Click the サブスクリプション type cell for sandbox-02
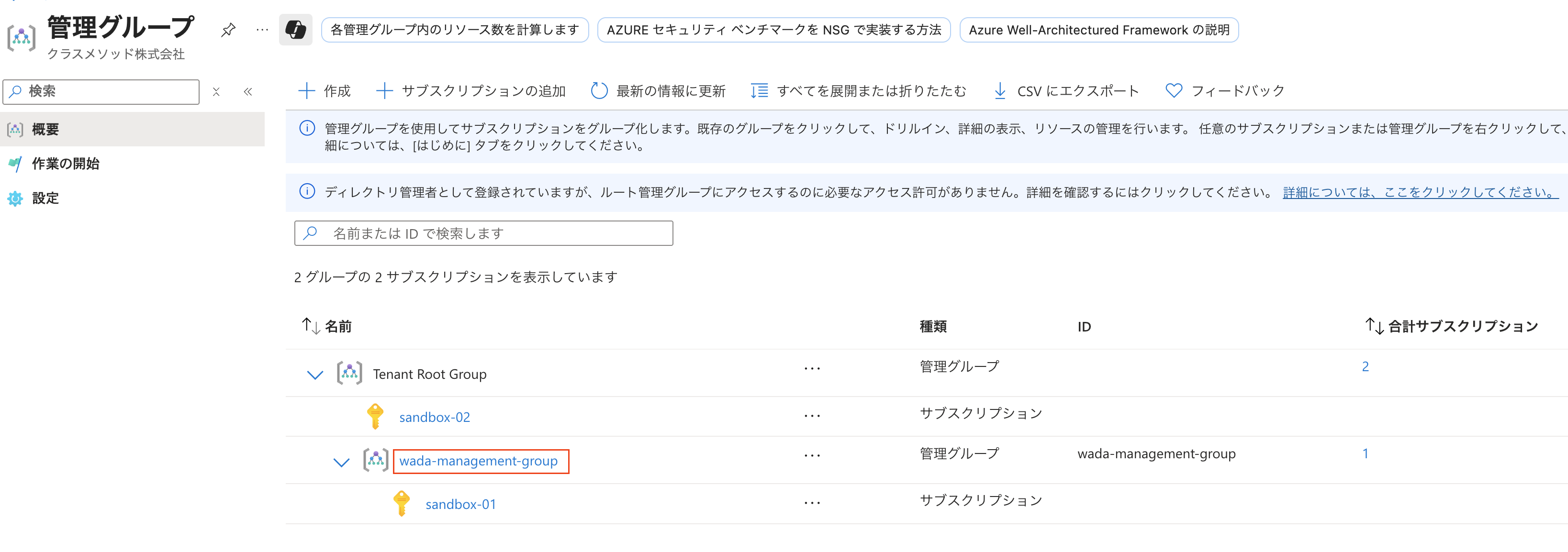The height and width of the screenshot is (552, 1568). (x=981, y=413)
